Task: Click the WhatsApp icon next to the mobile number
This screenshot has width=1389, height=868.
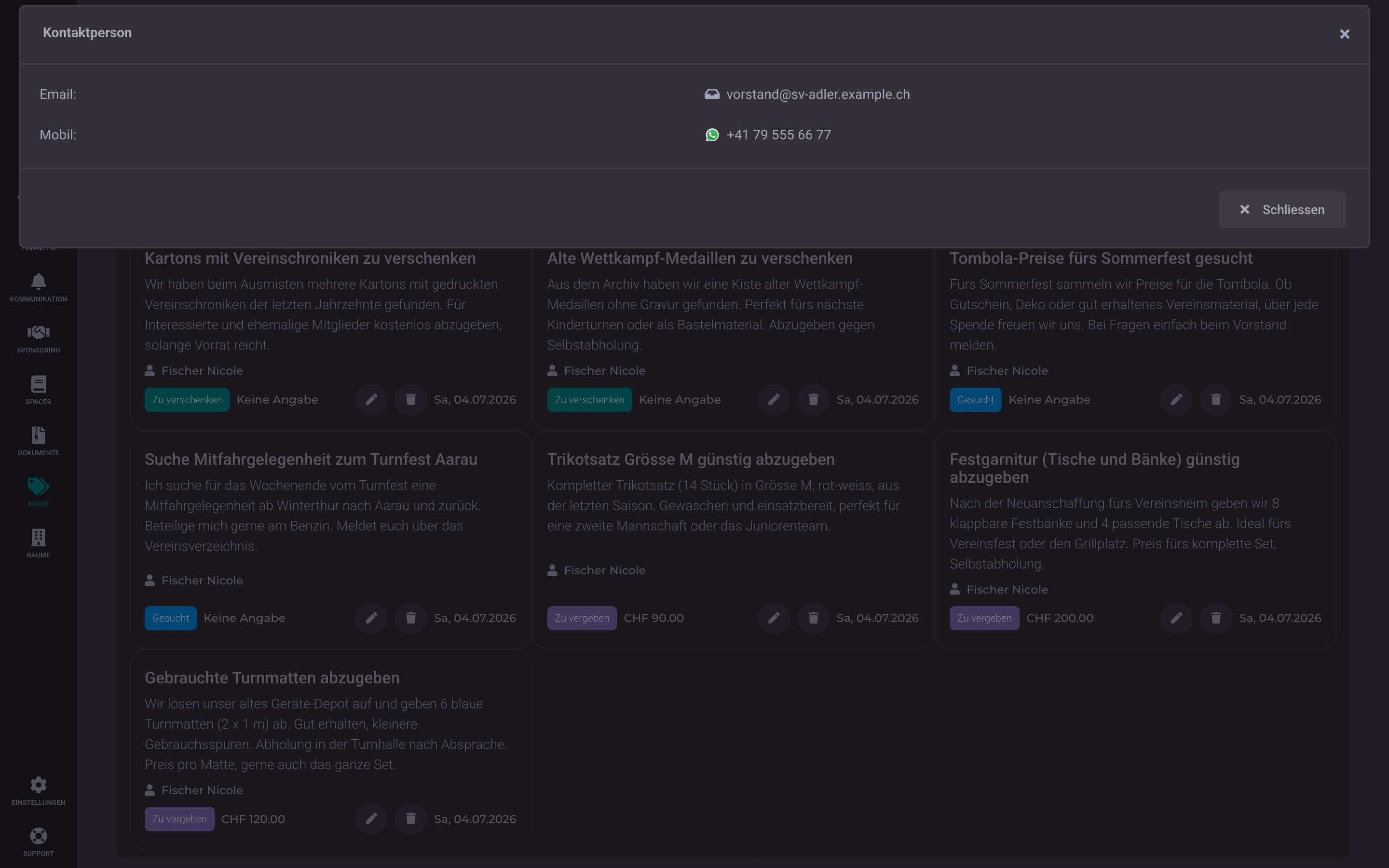Action: (x=712, y=135)
